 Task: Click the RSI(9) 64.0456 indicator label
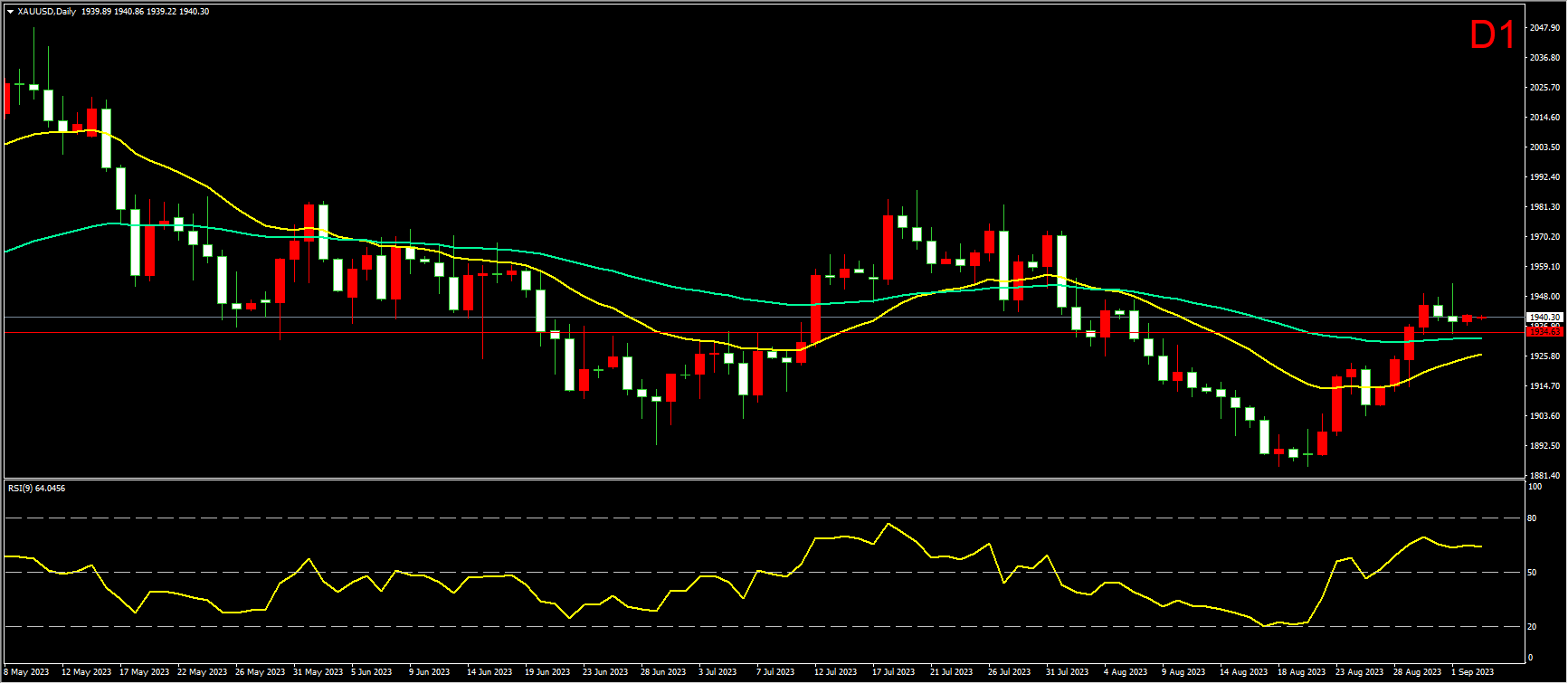click(x=36, y=489)
